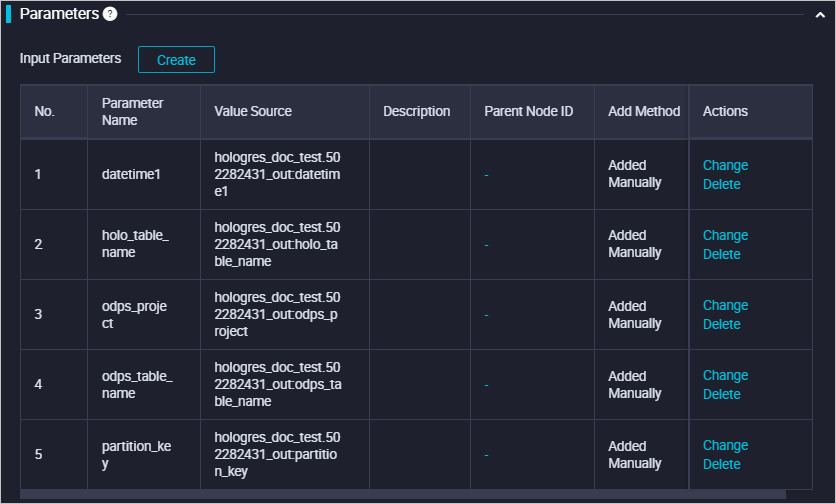Screen dimensions: 836x504
Task: Delete the odps_project parameter
Action: pyautogui.click(x=721, y=324)
